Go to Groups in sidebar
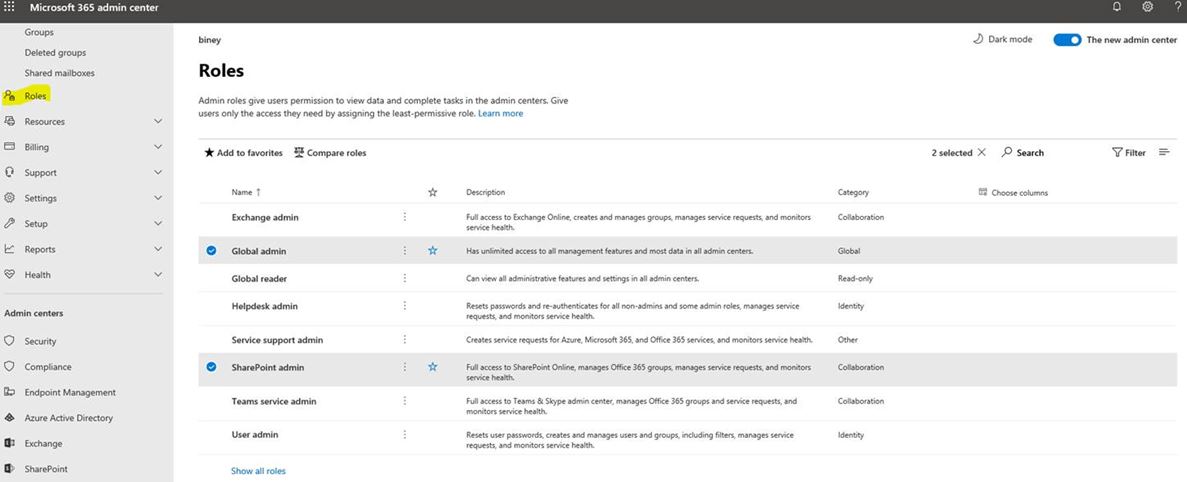Viewport: 1187px width, 482px height. pos(39,33)
